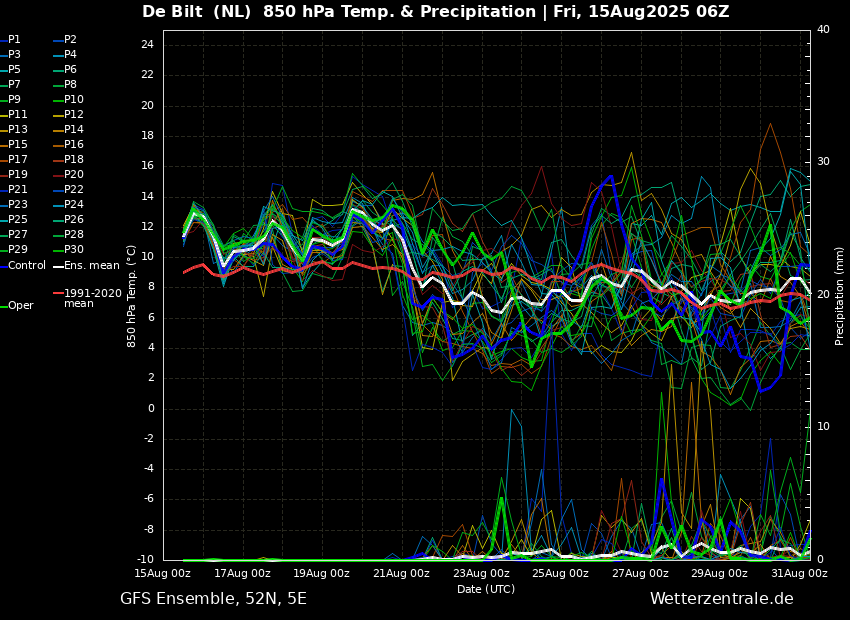Click the P30 legend label
Viewport: 850px width, 620px height.
(74, 249)
